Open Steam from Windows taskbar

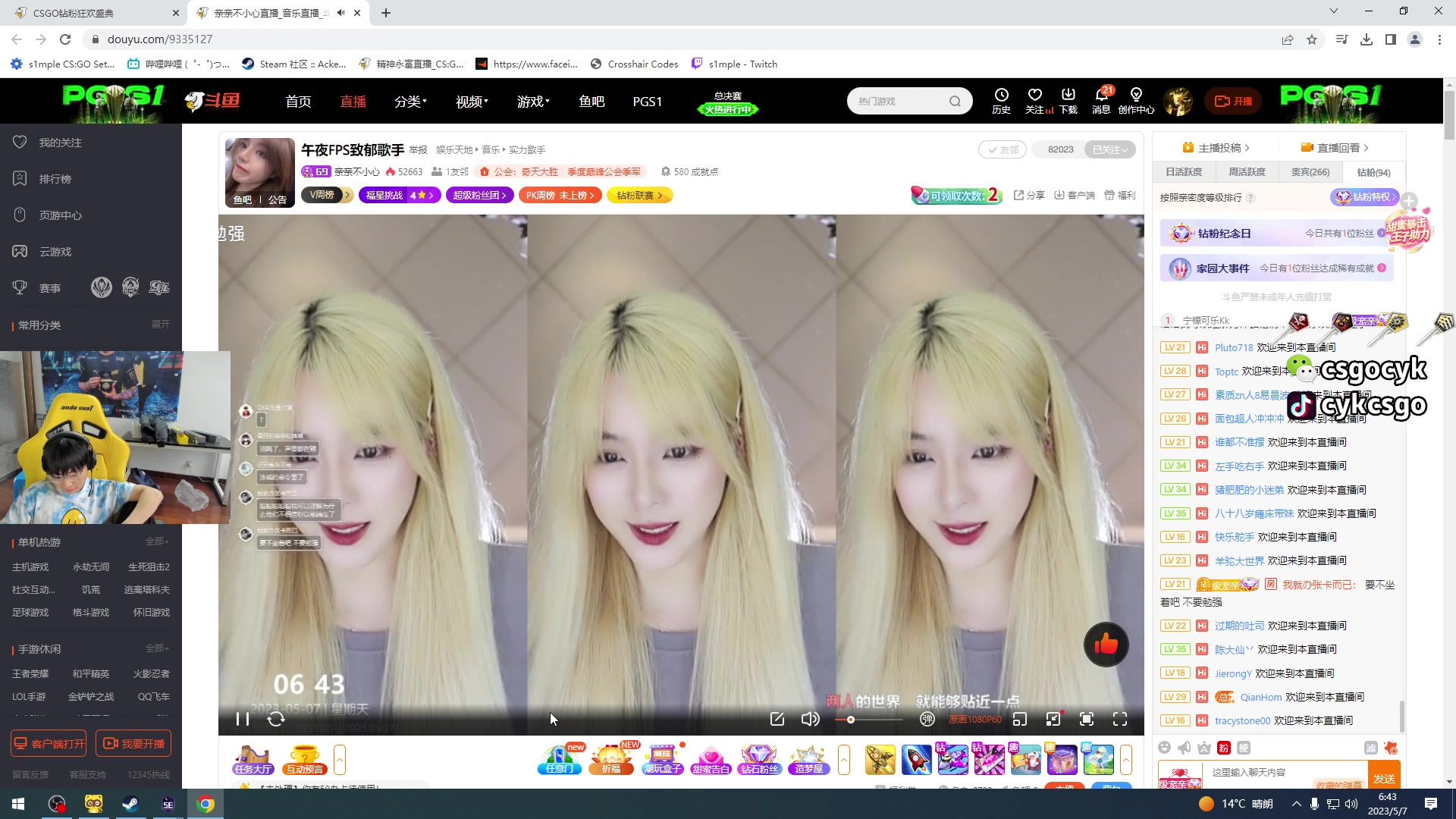130,804
